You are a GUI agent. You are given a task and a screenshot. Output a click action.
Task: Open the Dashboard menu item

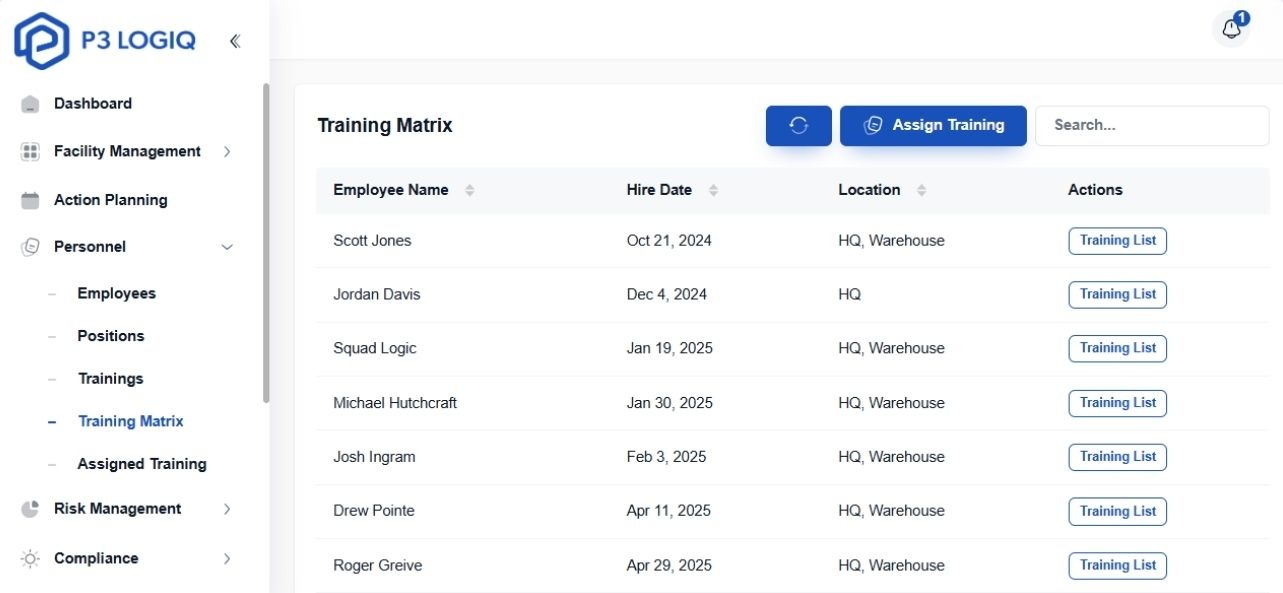click(x=93, y=104)
